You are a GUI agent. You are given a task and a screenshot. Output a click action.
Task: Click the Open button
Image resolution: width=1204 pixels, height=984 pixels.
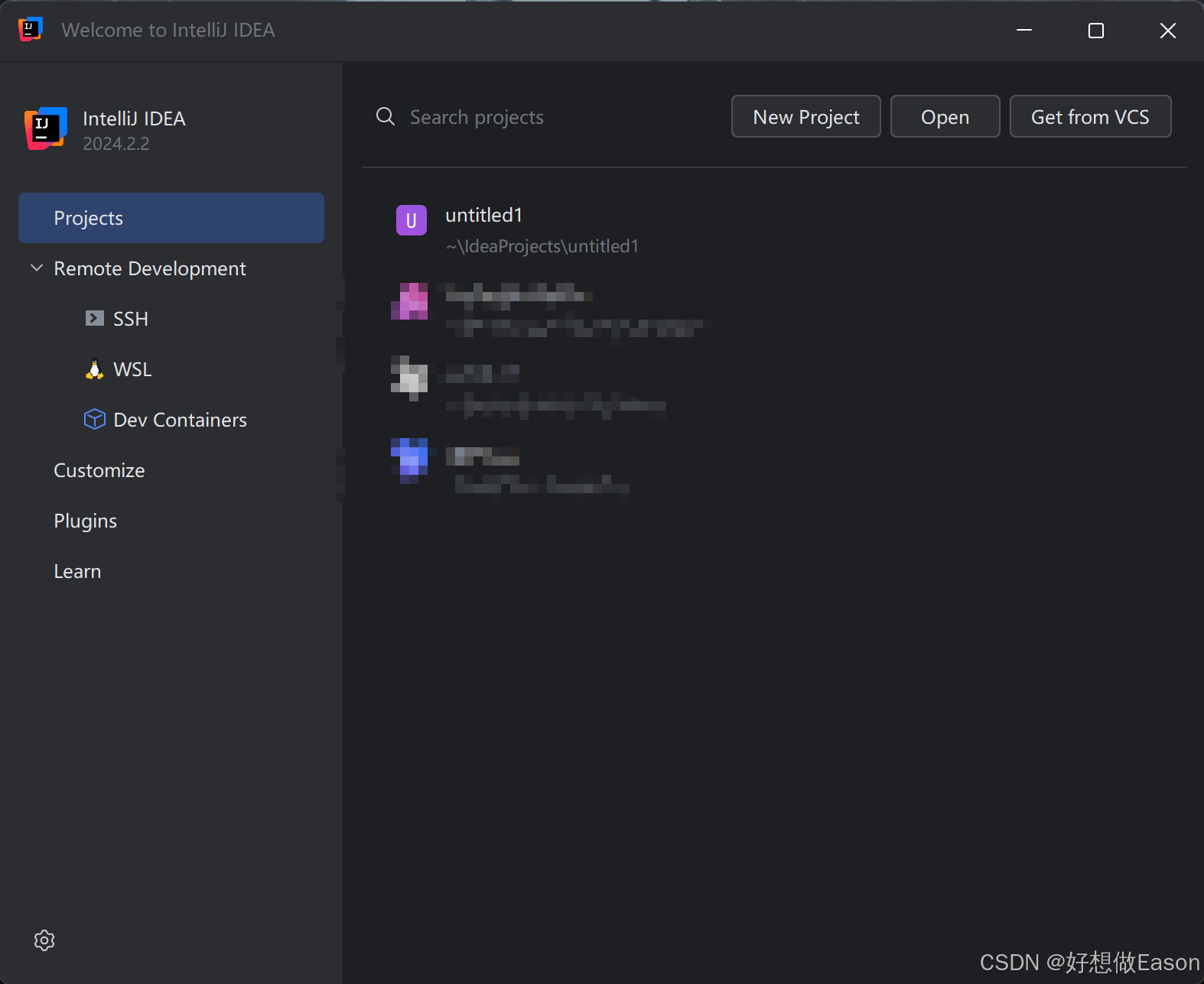coord(945,116)
